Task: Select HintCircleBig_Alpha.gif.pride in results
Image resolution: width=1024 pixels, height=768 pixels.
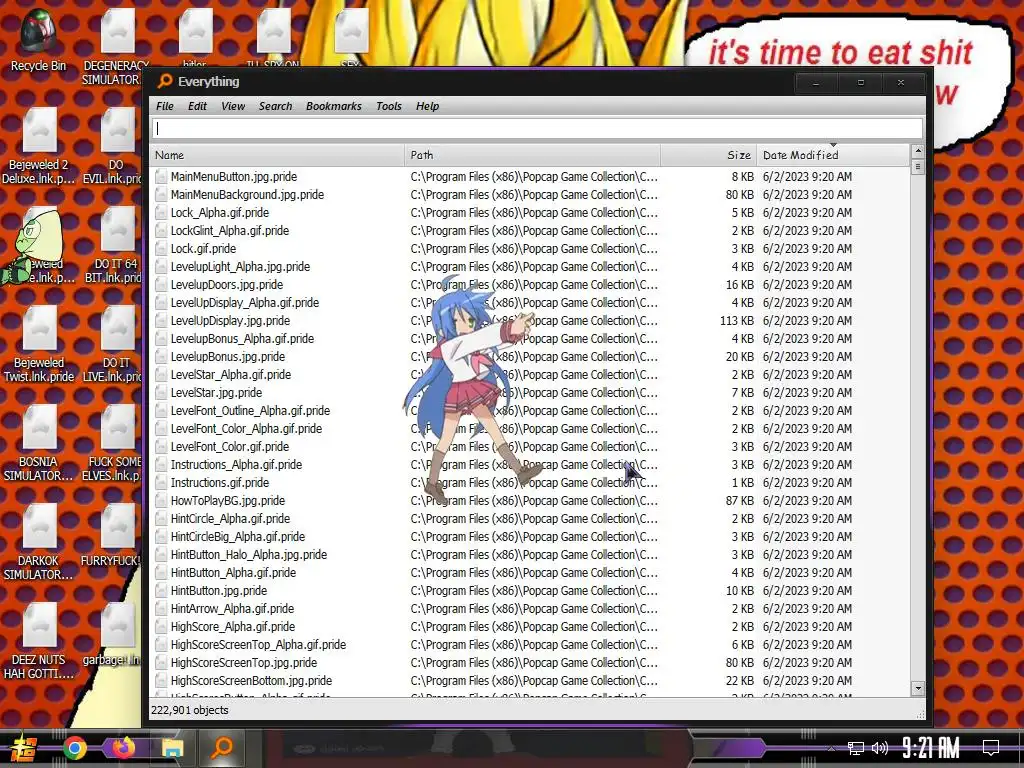Action: 237,537
